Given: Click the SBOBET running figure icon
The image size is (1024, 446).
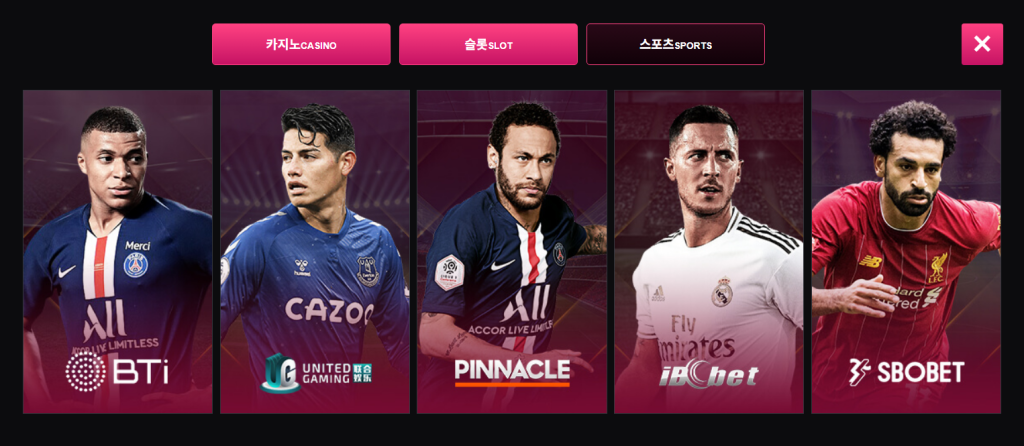Looking at the screenshot, I should 859,372.
